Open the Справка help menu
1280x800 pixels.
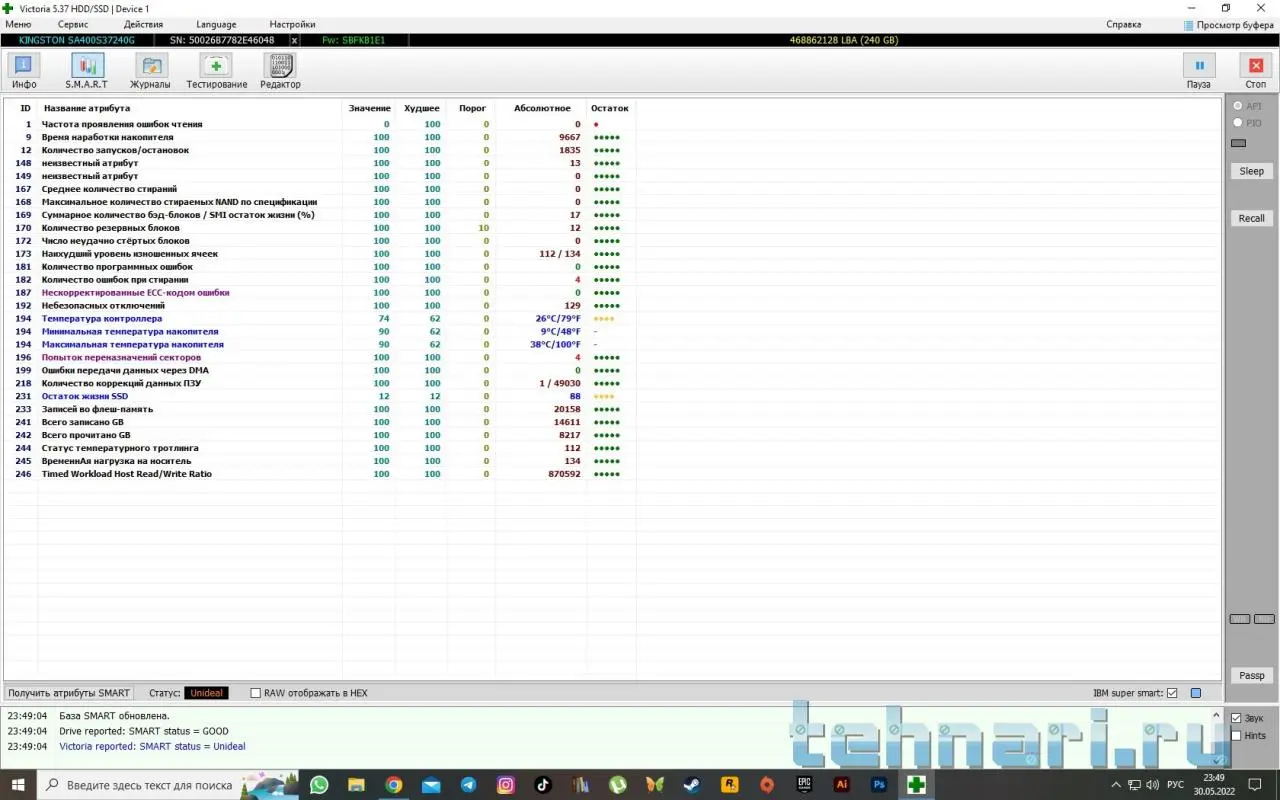pos(1124,24)
